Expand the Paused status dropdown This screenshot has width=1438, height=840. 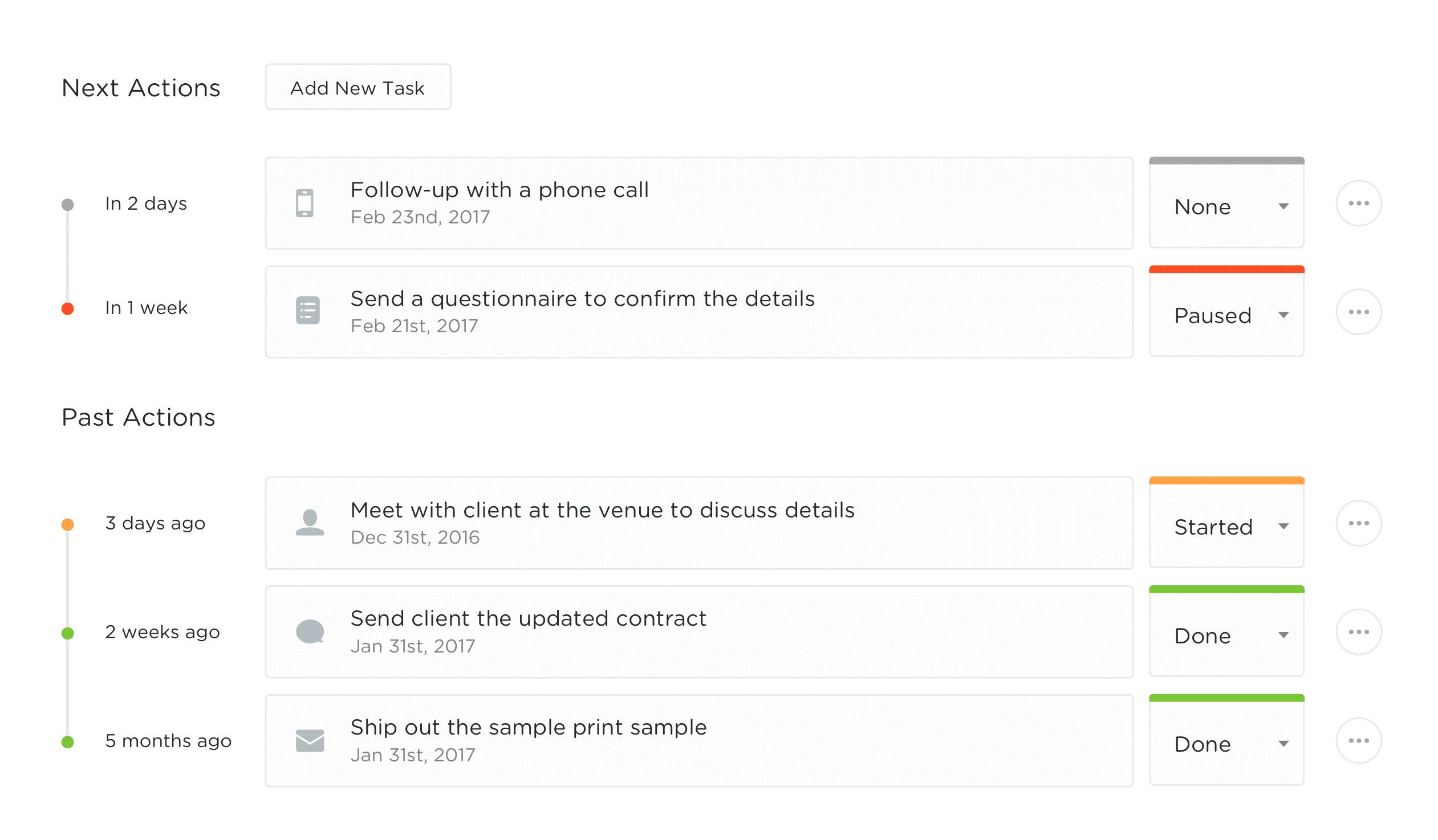point(1227,312)
